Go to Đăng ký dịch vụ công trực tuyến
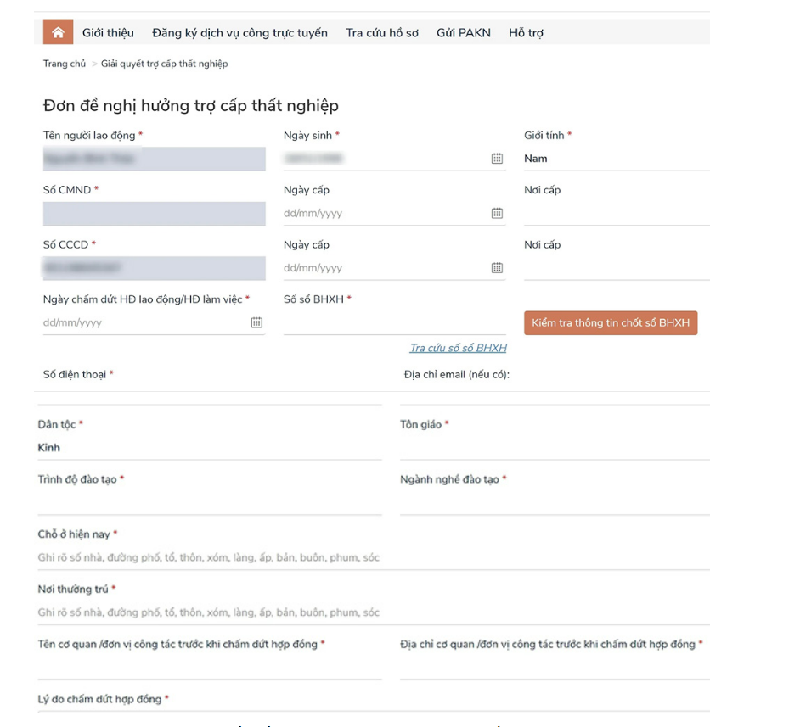 (241, 33)
